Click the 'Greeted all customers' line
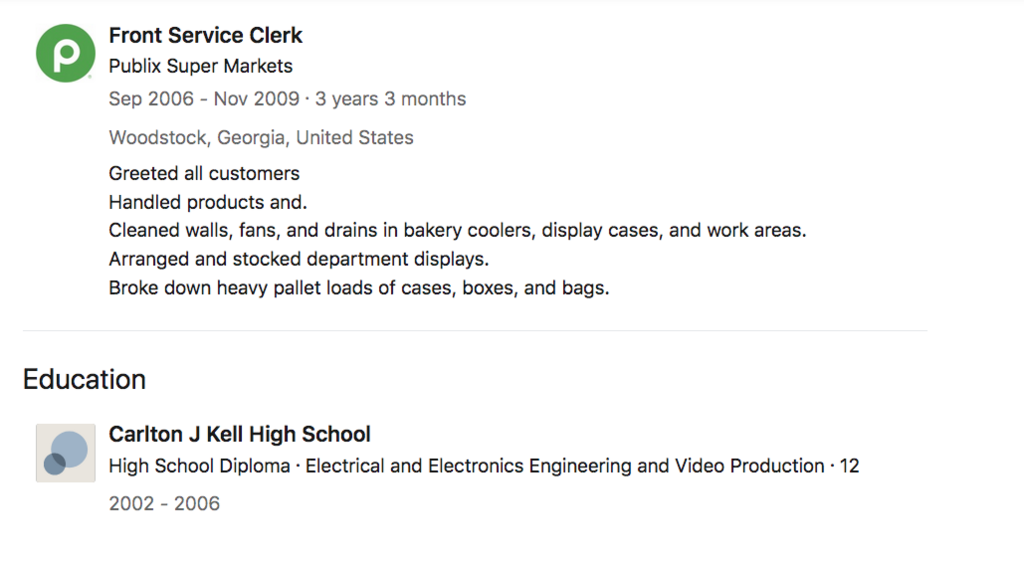 (x=204, y=174)
